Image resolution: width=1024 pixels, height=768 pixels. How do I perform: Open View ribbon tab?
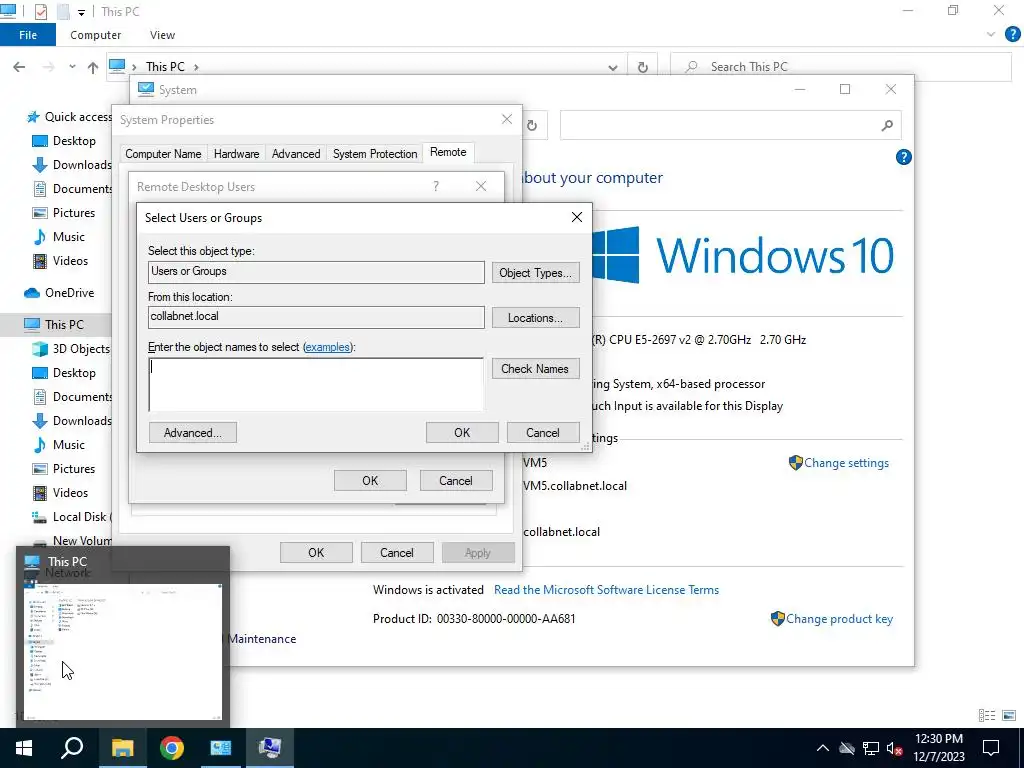(163, 35)
